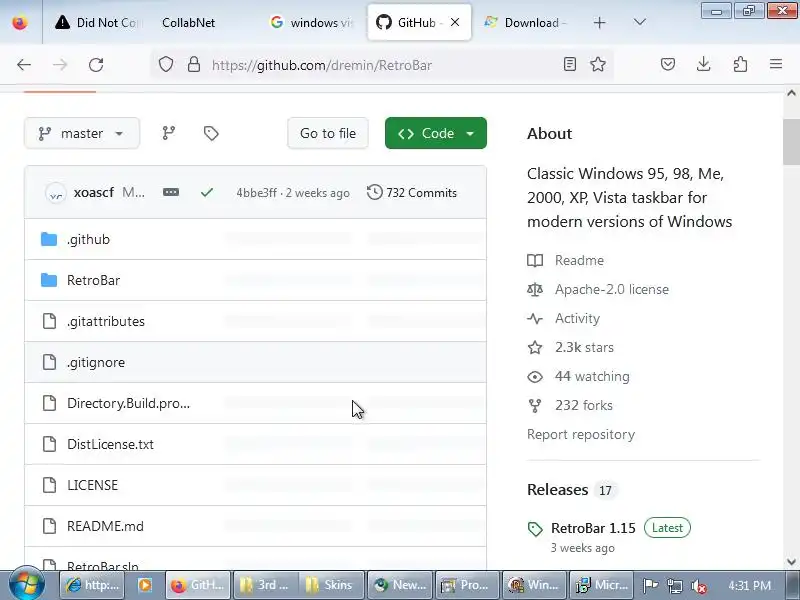Open the extensions puzzle icon

point(740,64)
